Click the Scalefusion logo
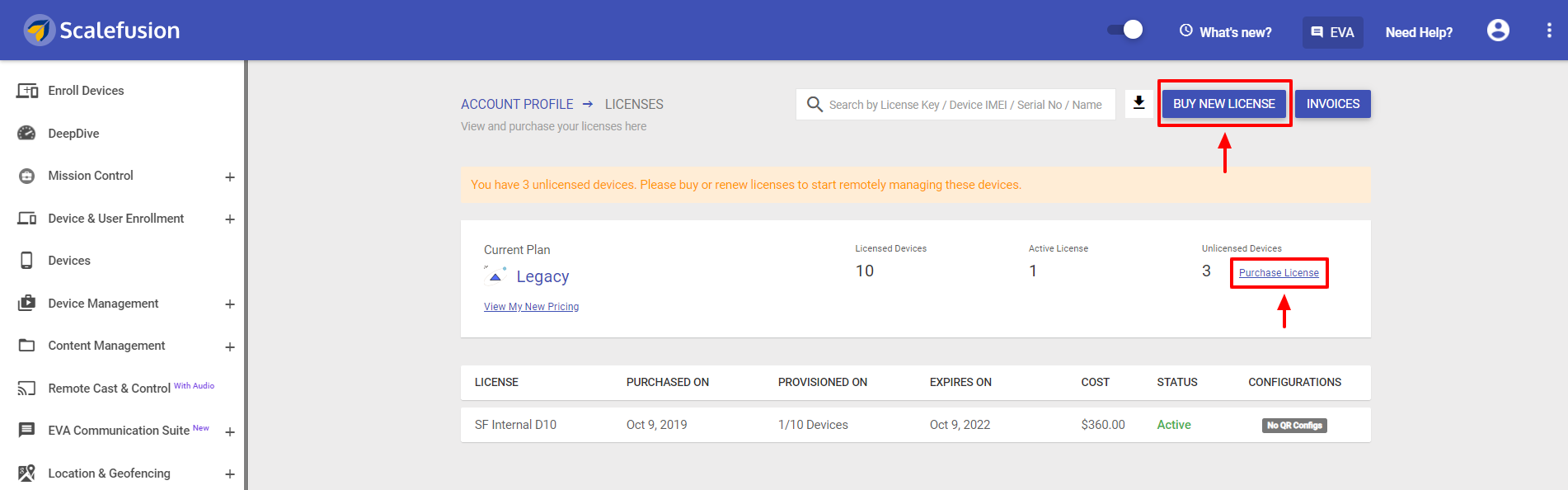The image size is (1568, 490). pos(102,31)
